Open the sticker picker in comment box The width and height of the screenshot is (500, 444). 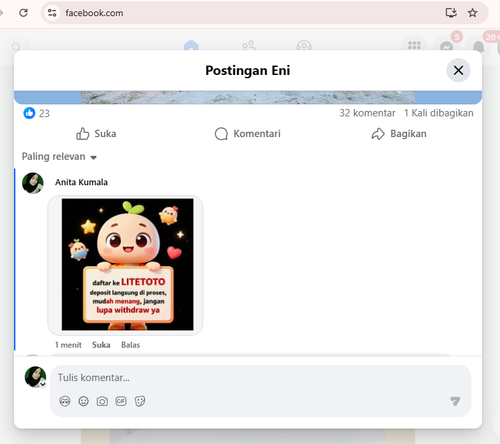(140, 401)
